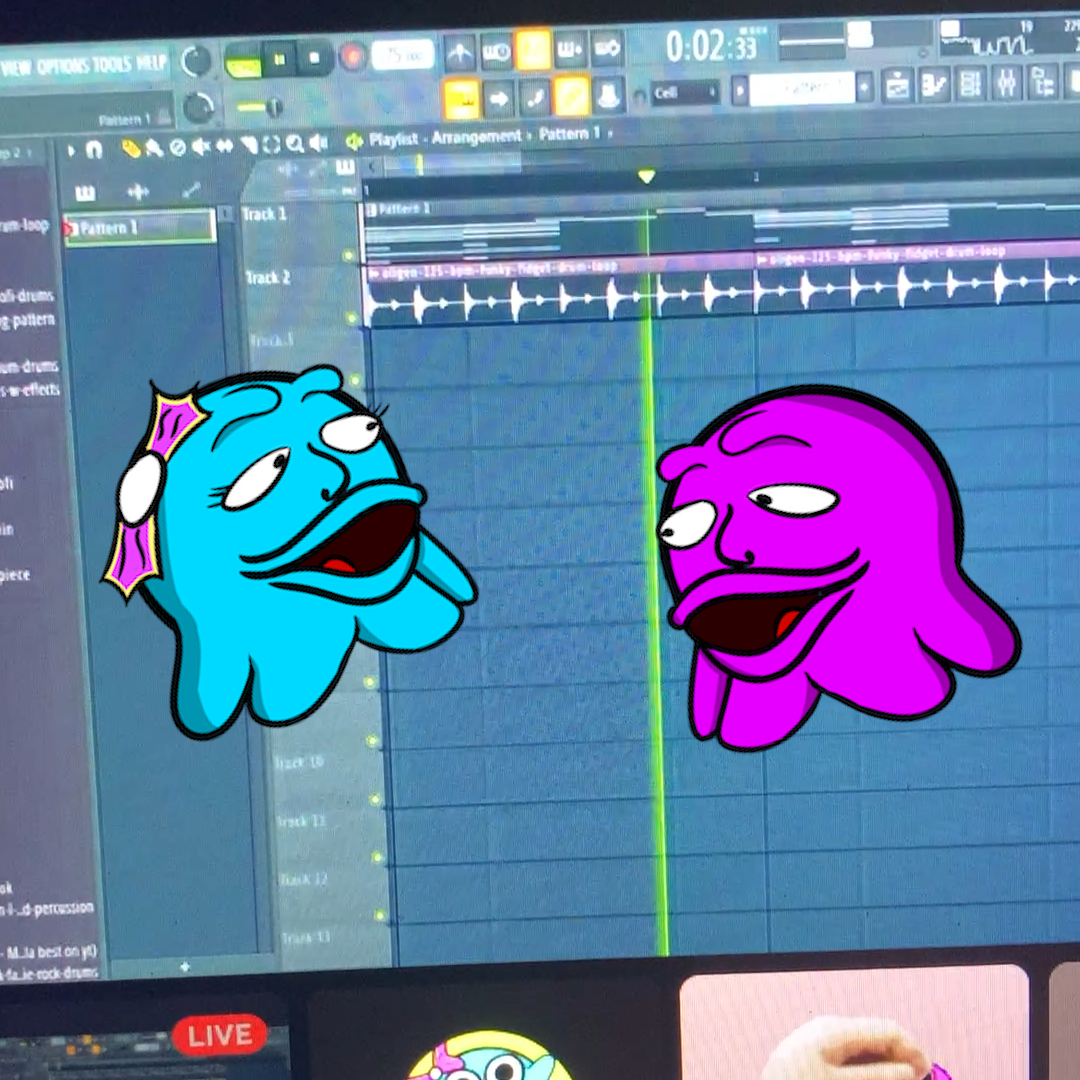Click the speaker icon beside Playlist title
This screenshot has width=1080, height=1080.
(354, 142)
